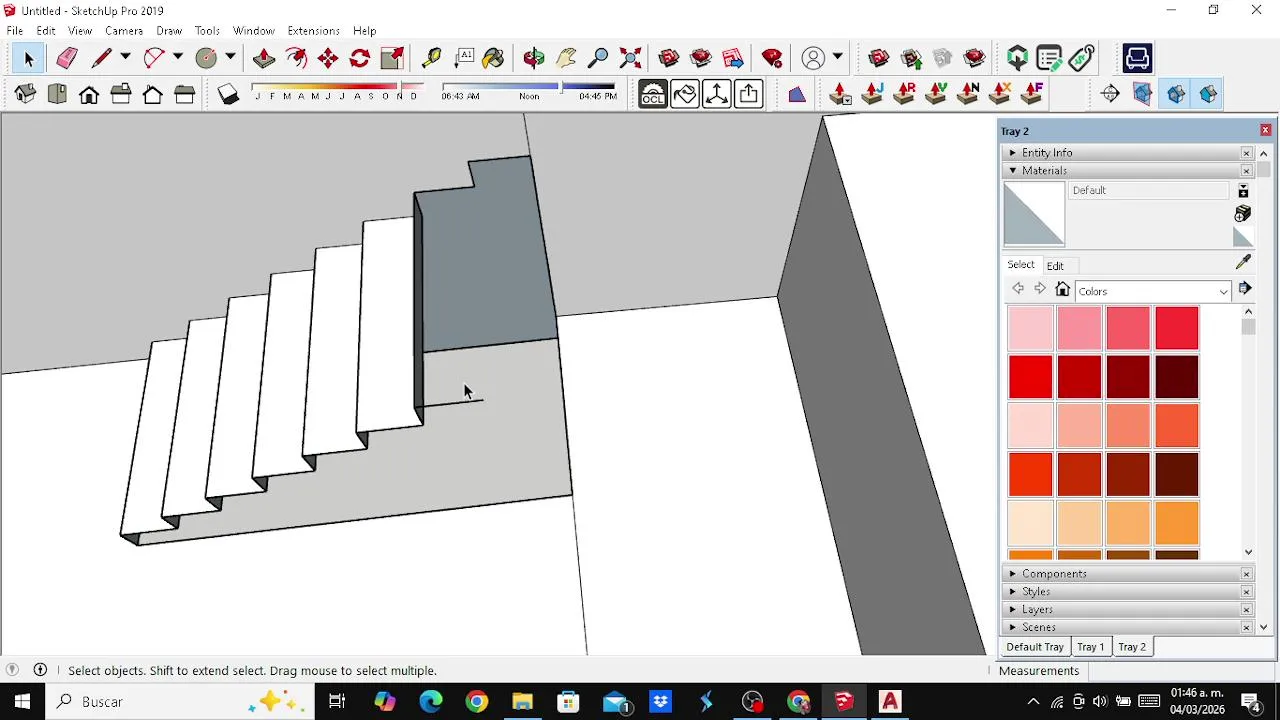Pick the orange color swatch
This screenshot has width=1280, height=720.
click(x=1177, y=524)
